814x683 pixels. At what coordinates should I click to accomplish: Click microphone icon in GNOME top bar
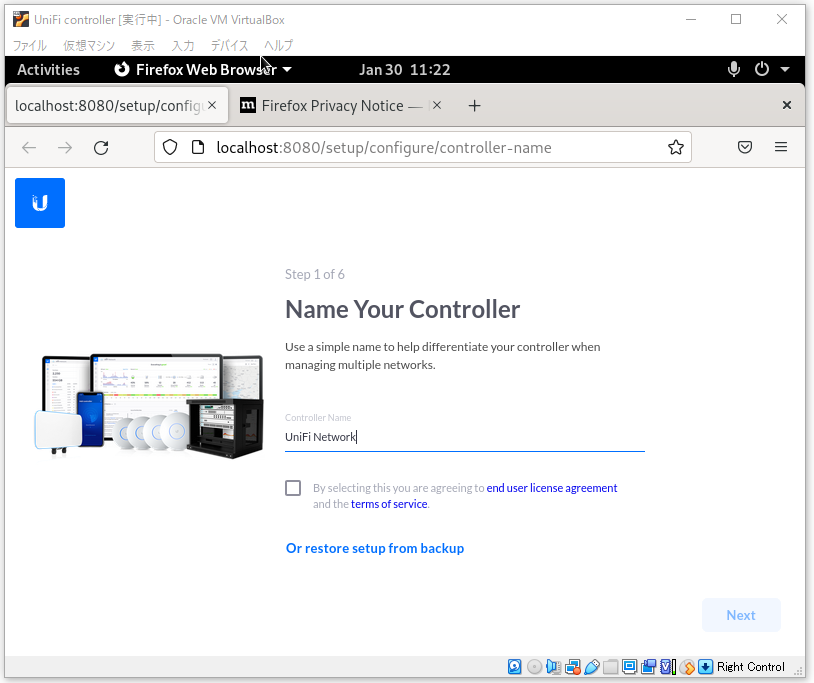734,69
